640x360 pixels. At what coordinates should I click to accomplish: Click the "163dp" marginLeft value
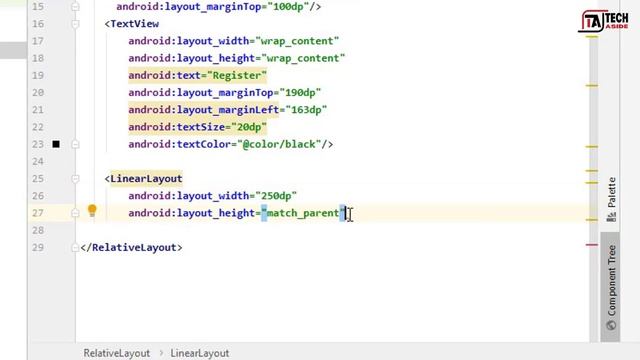[x=306, y=110]
